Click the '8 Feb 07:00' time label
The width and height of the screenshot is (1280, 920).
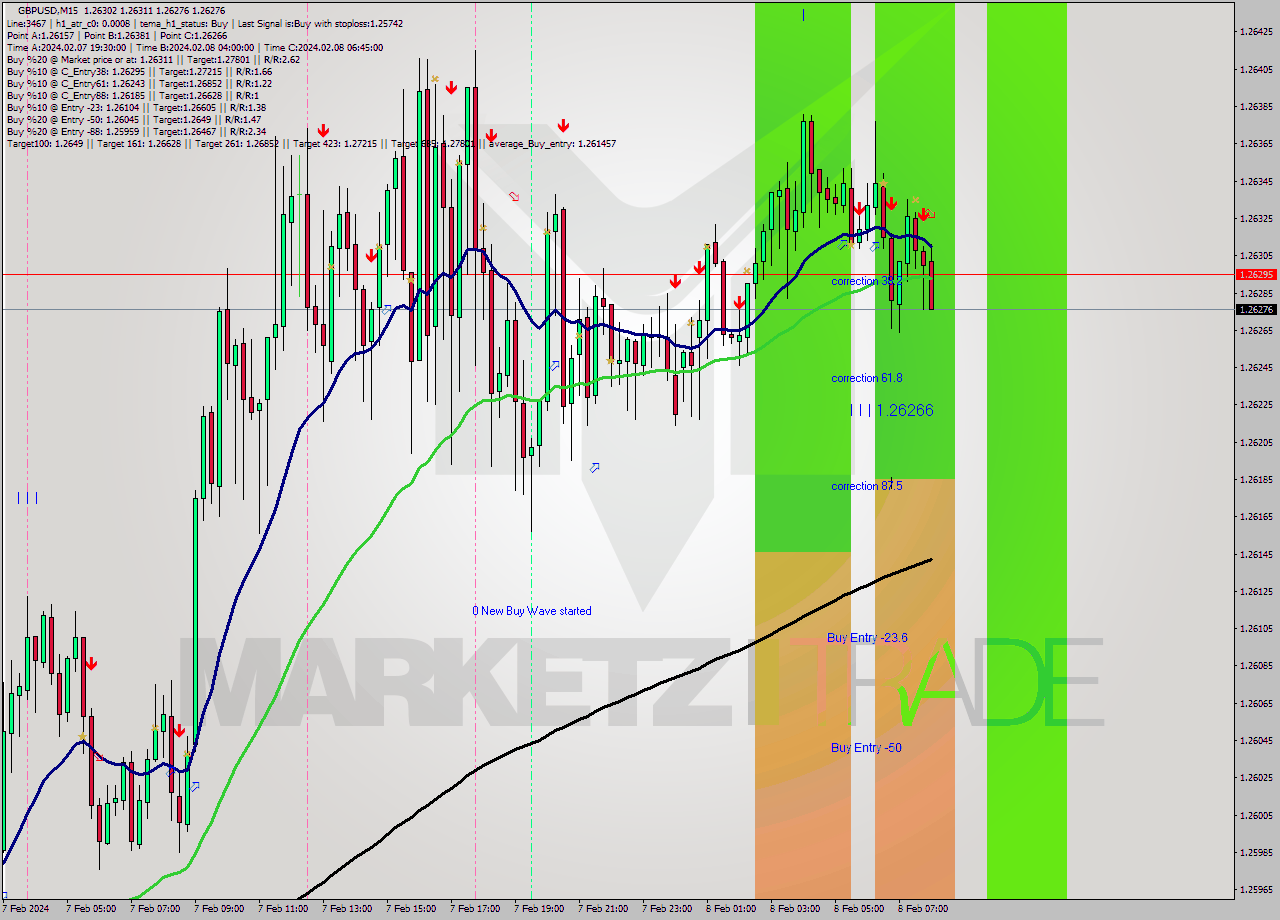[923, 909]
